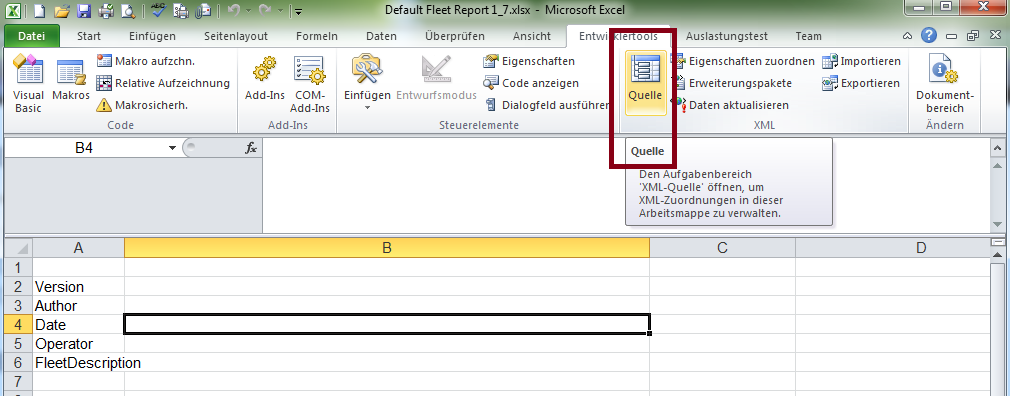Click the Version cell
This screenshot has width=1010, height=396.
79,287
